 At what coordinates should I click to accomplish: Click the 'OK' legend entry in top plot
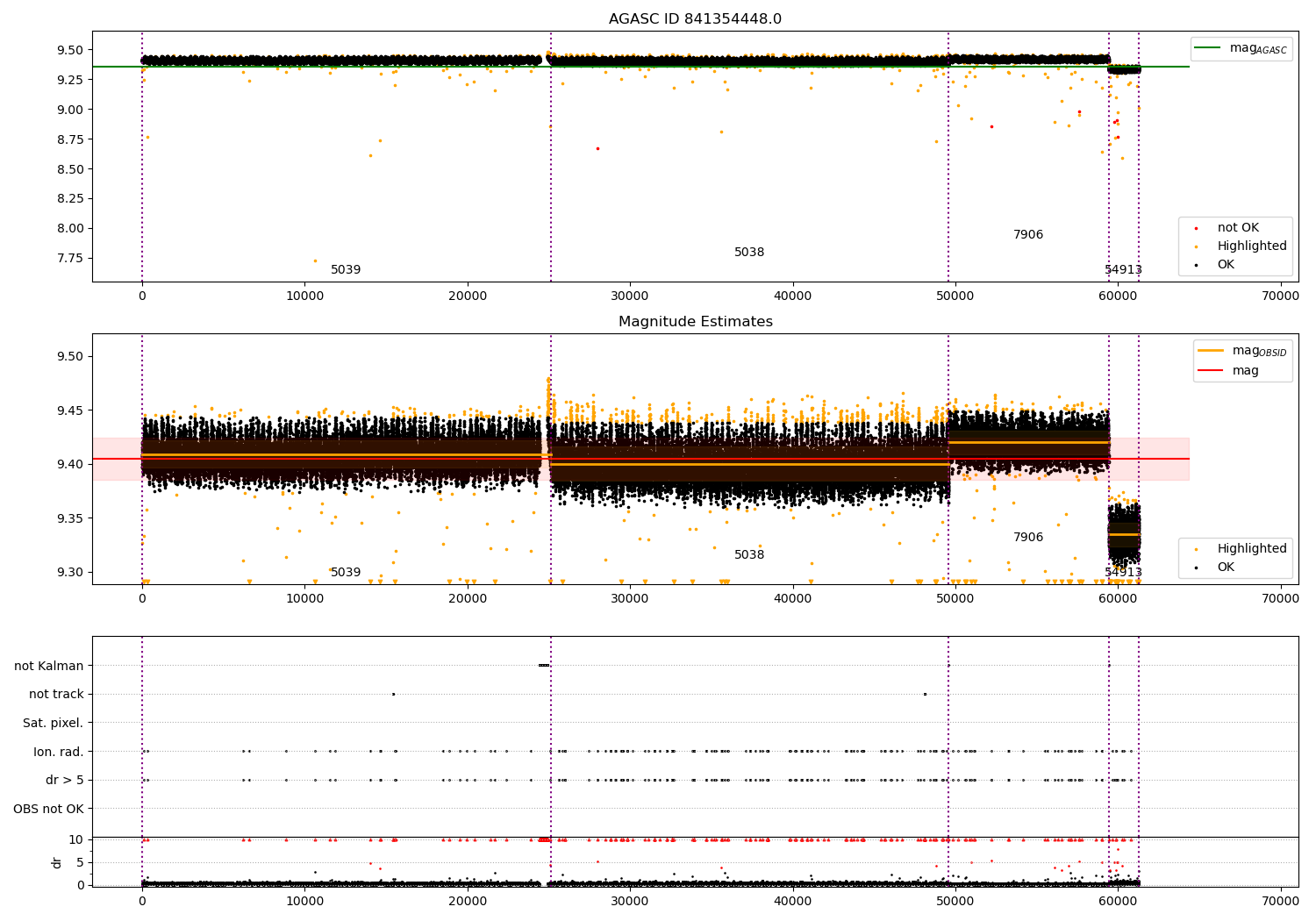pos(1214,265)
